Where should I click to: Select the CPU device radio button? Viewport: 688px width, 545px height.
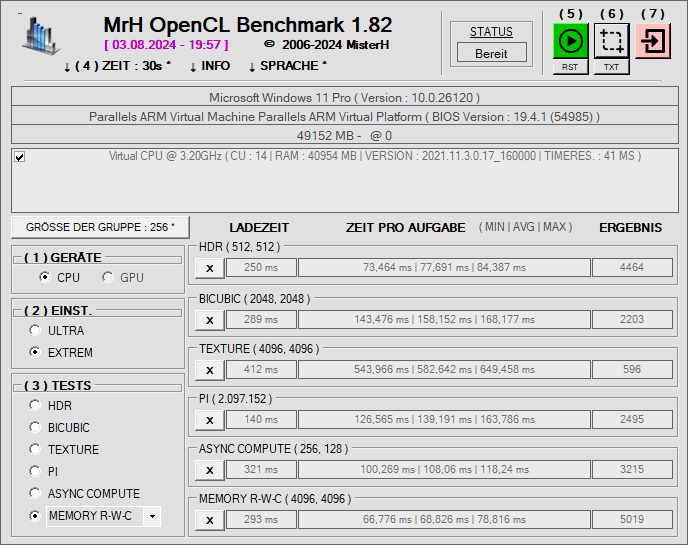click(45, 277)
